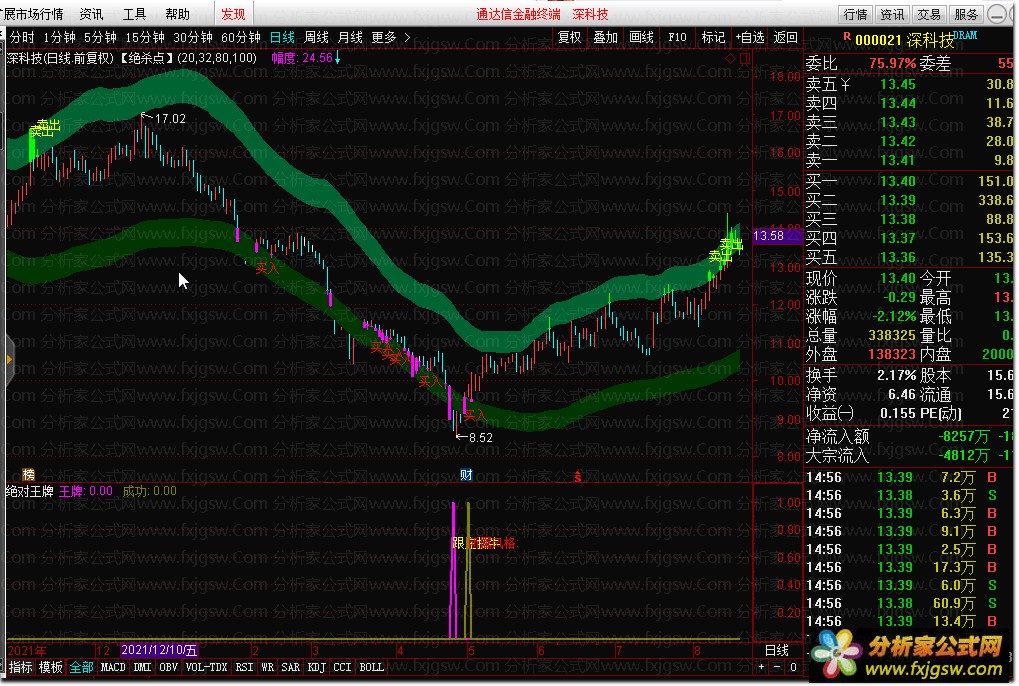Click the 复权 toolbar button
The height and width of the screenshot is (686, 1019).
pyautogui.click(x=570, y=38)
